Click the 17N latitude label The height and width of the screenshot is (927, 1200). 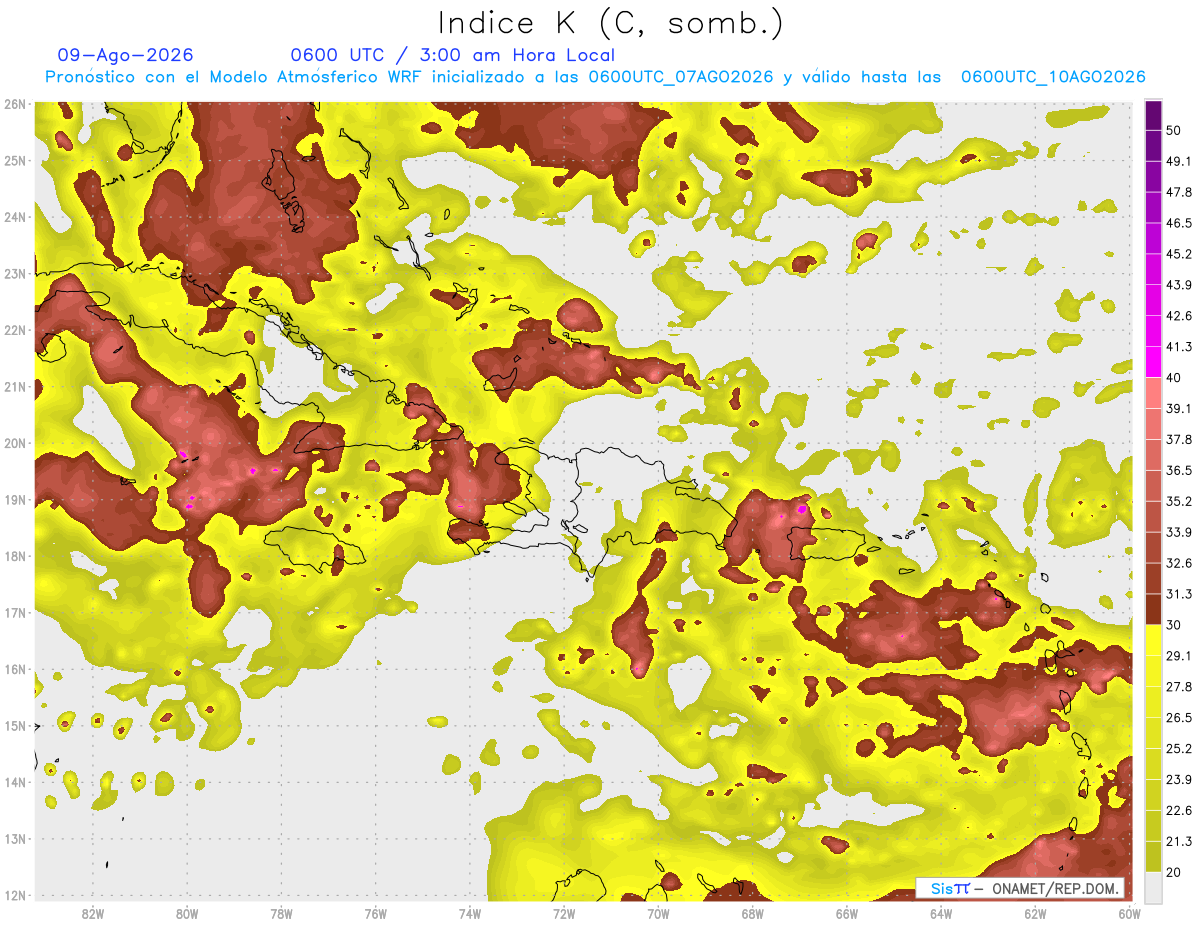[x=15, y=612]
